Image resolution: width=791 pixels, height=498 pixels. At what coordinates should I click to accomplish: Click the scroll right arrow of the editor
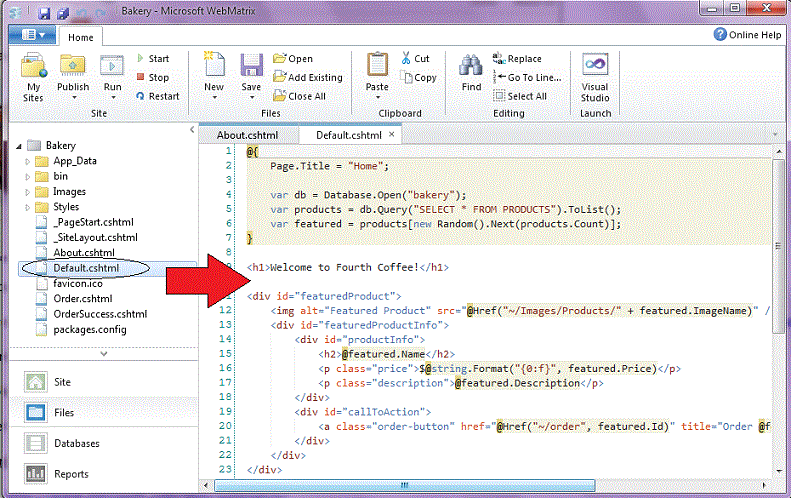764,485
